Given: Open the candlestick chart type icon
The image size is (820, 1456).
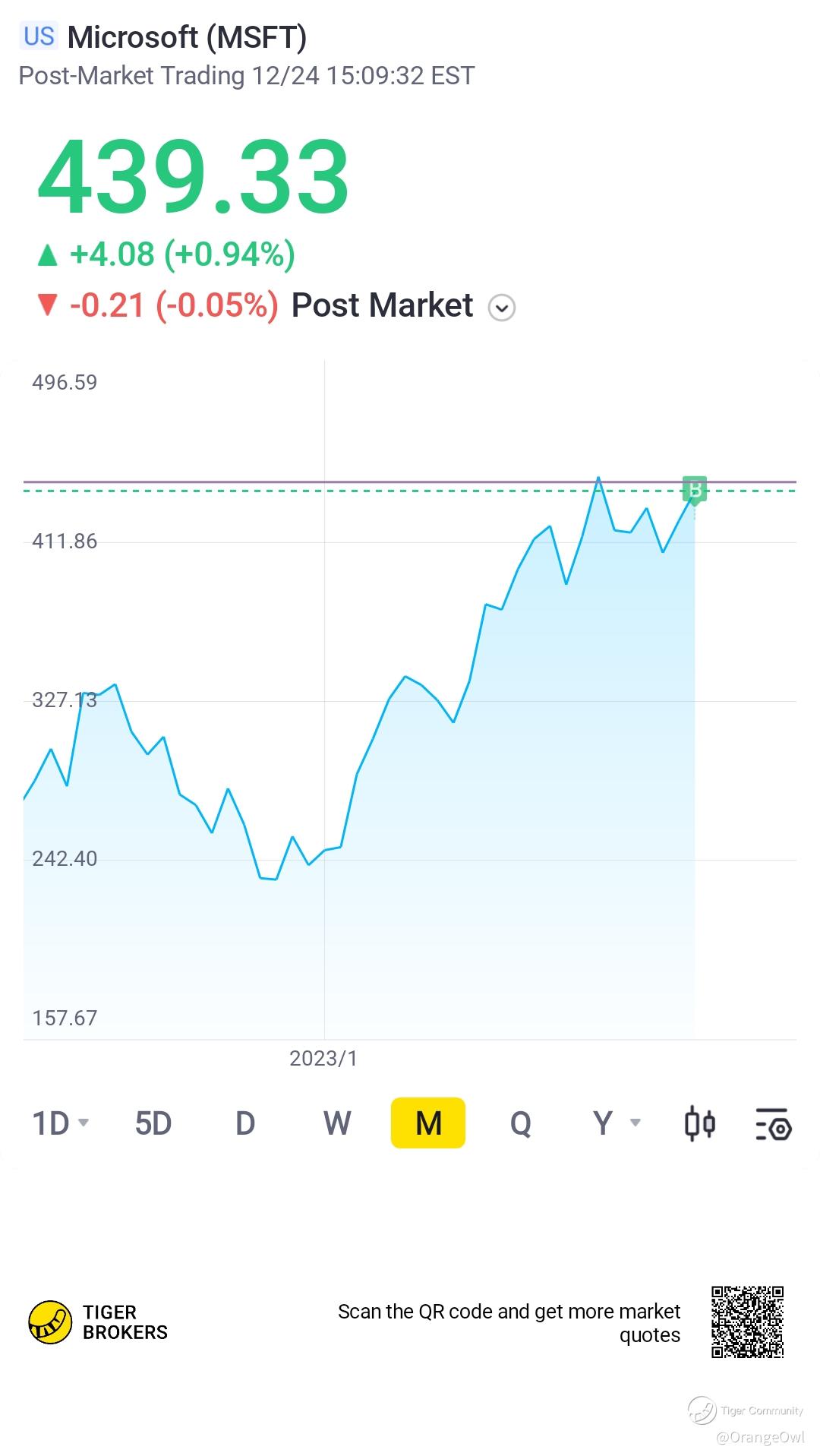Looking at the screenshot, I should pyautogui.click(x=699, y=1123).
